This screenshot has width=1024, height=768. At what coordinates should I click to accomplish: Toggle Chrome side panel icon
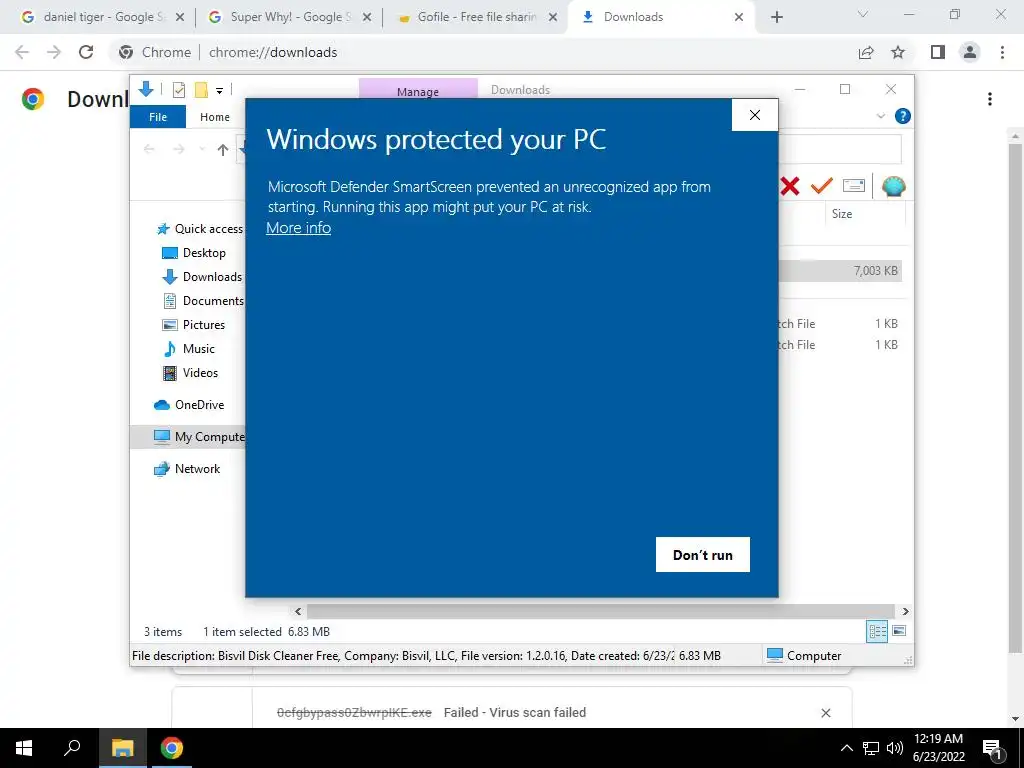(x=938, y=52)
